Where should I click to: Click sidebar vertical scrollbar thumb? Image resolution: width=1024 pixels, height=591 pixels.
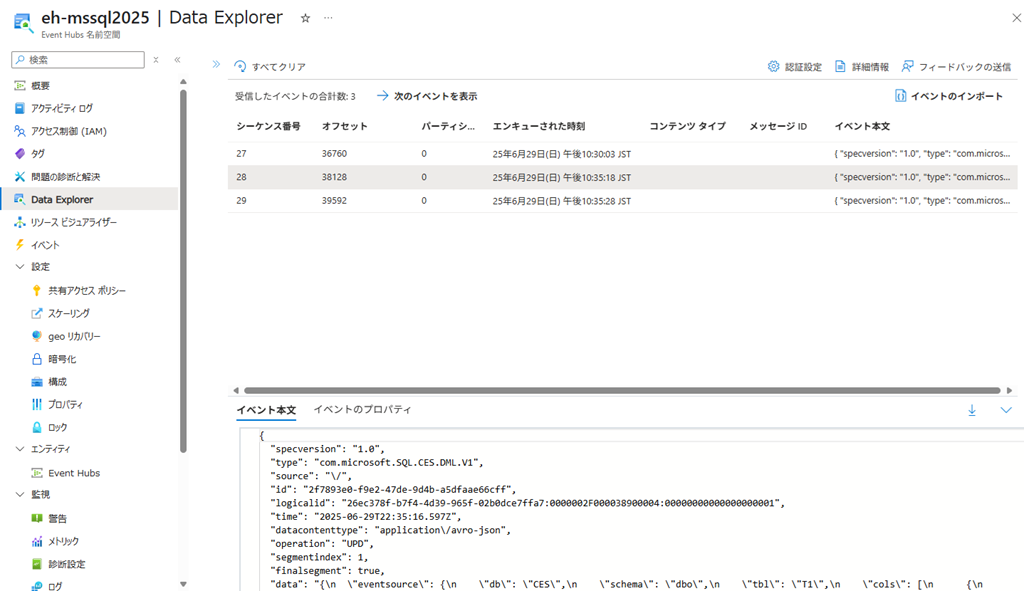184,271
